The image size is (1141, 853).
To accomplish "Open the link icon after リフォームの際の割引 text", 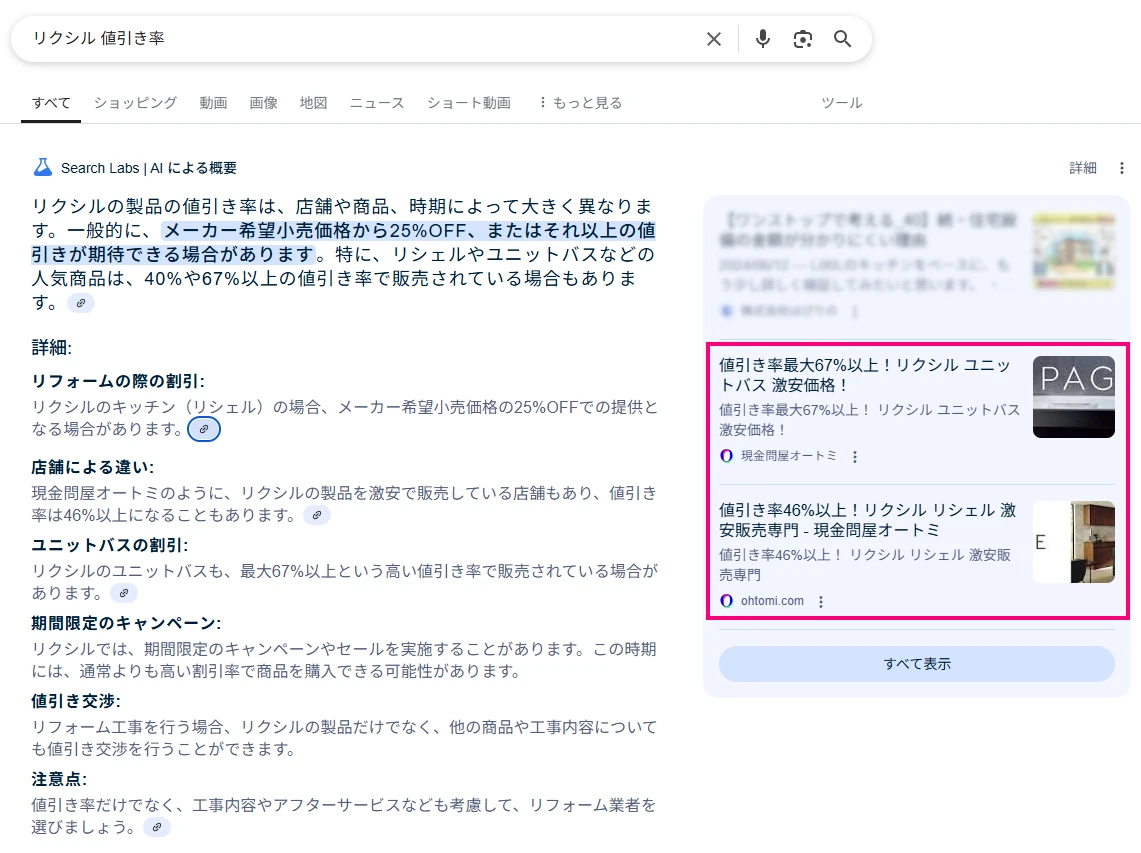I will 204,429.
